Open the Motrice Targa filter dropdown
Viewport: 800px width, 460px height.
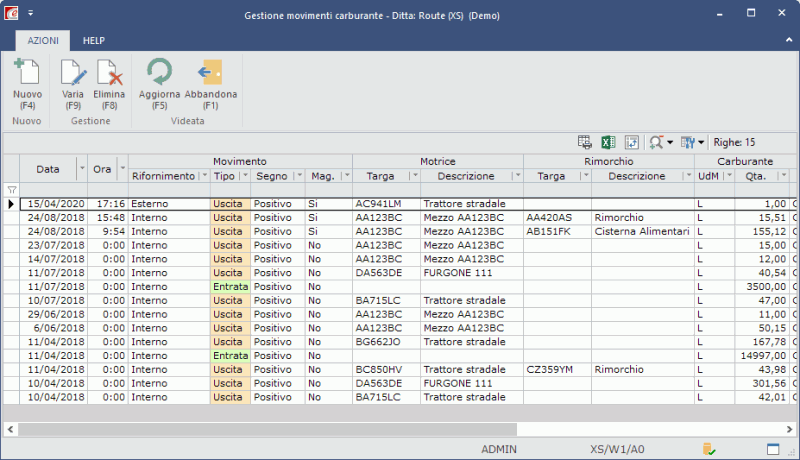coord(415,175)
